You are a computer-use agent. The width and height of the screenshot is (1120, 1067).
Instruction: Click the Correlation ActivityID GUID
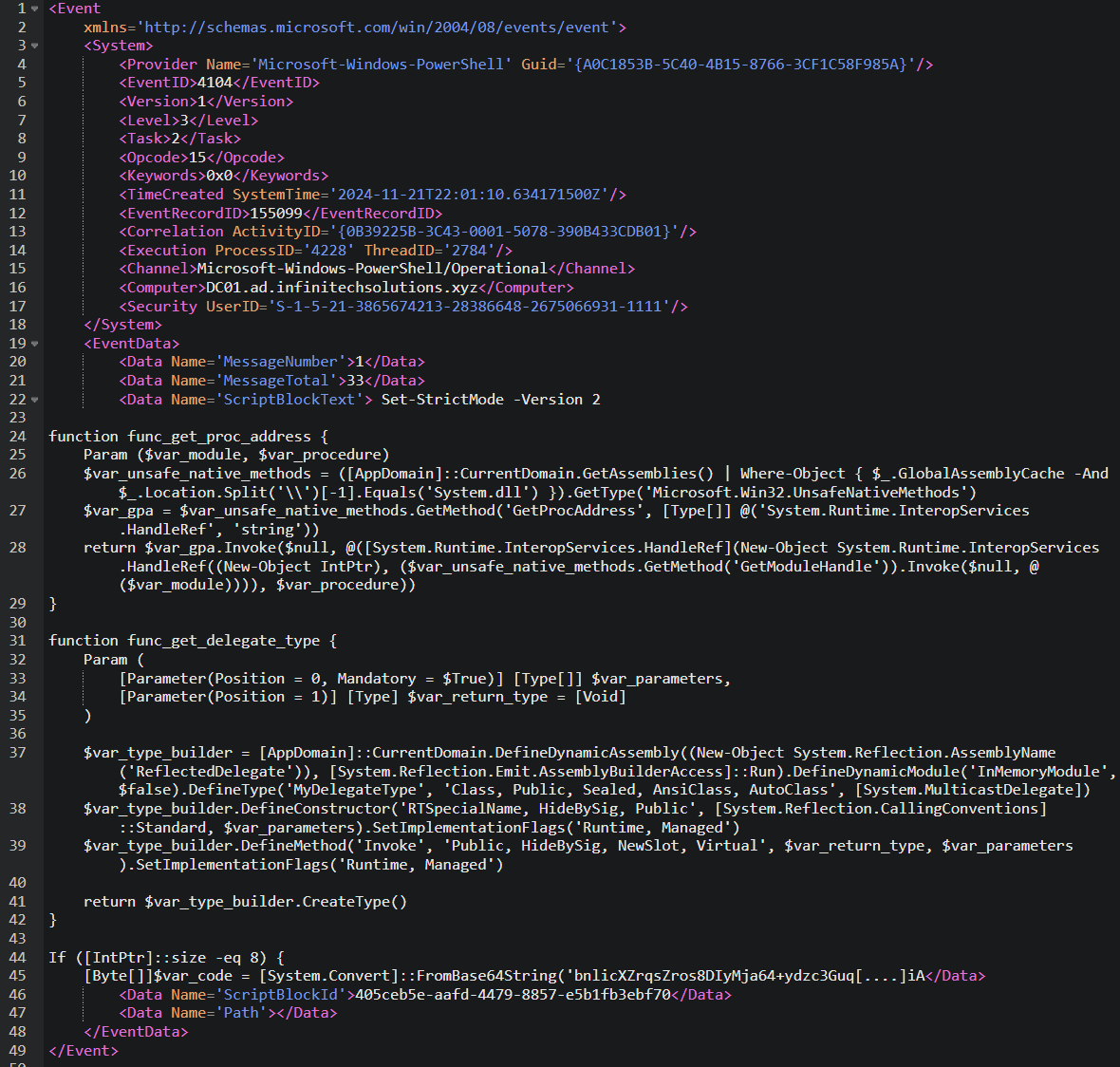pos(504,232)
